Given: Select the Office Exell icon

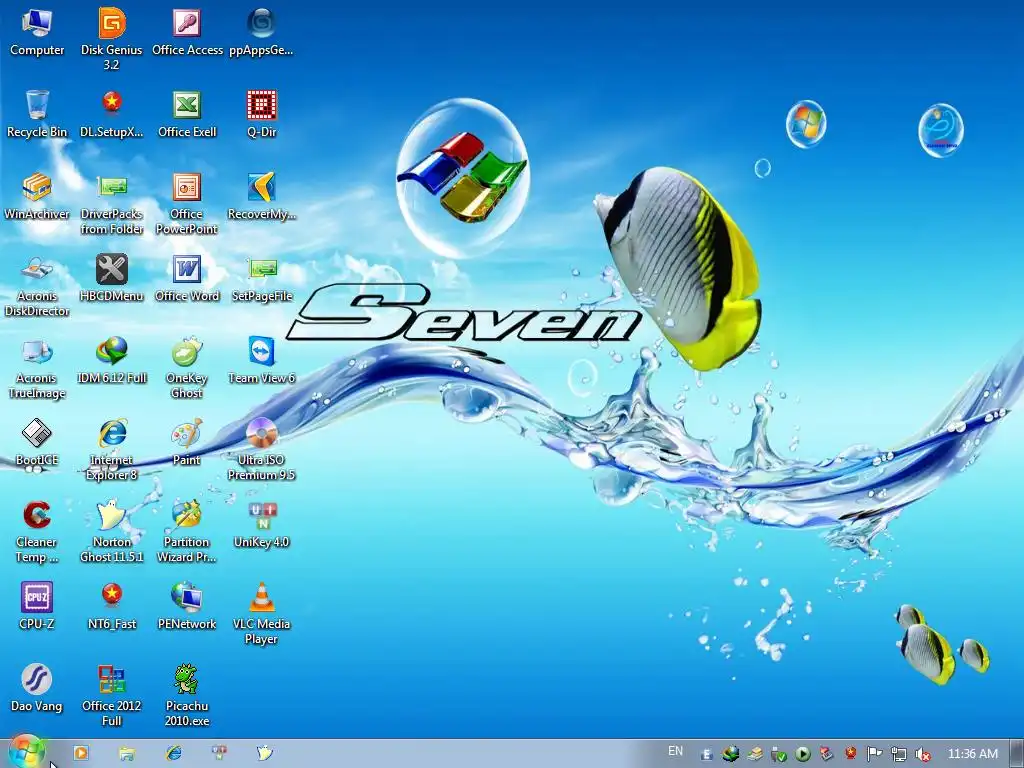Looking at the screenshot, I should pyautogui.click(x=187, y=114).
